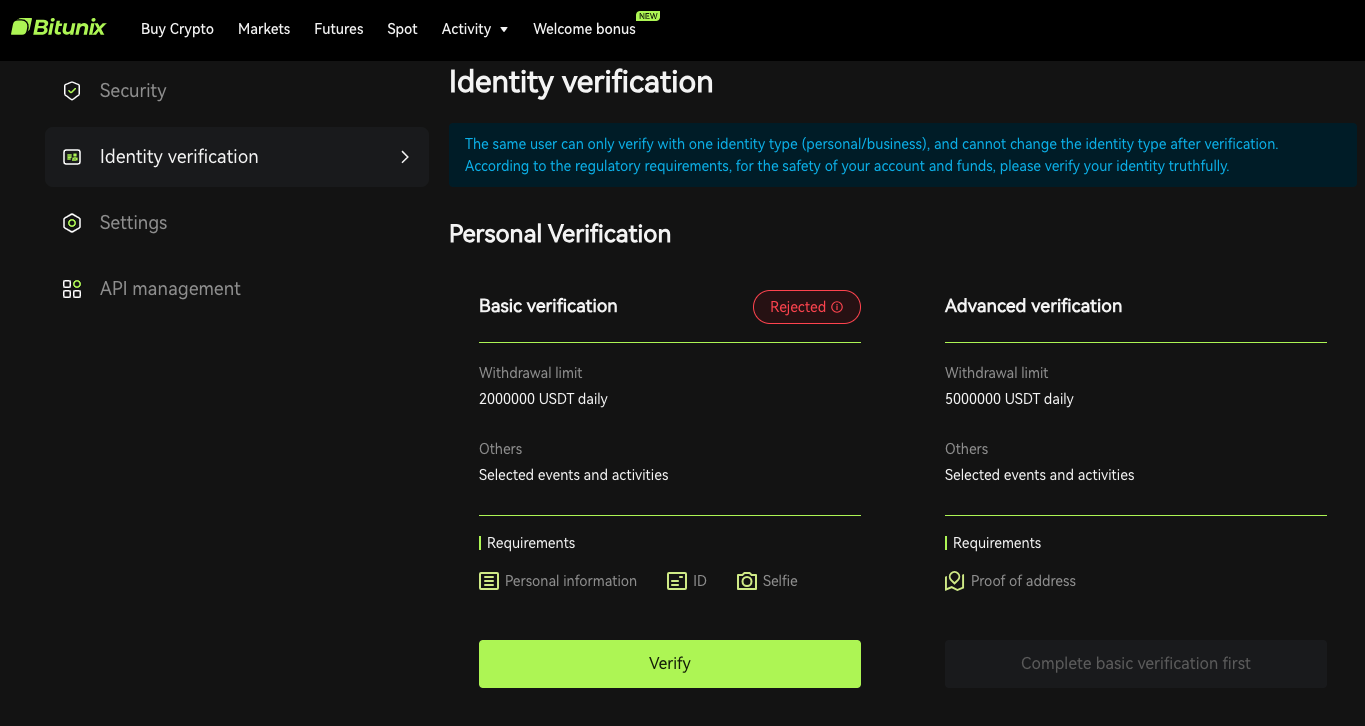Select the Security shield icon in sidebar
This screenshot has width=1365, height=726.
[x=71, y=90]
